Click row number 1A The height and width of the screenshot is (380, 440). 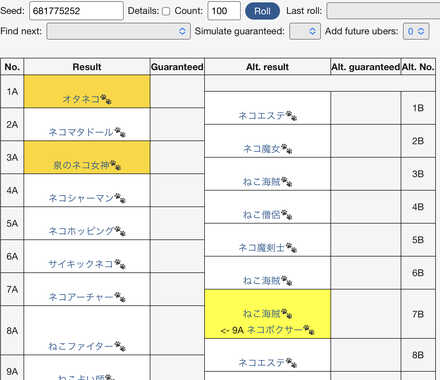point(12,91)
